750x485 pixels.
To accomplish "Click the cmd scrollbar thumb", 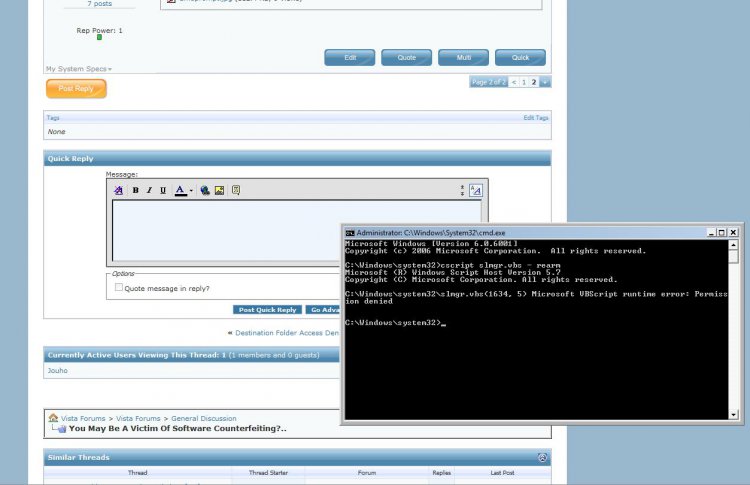I will point(733,256).
